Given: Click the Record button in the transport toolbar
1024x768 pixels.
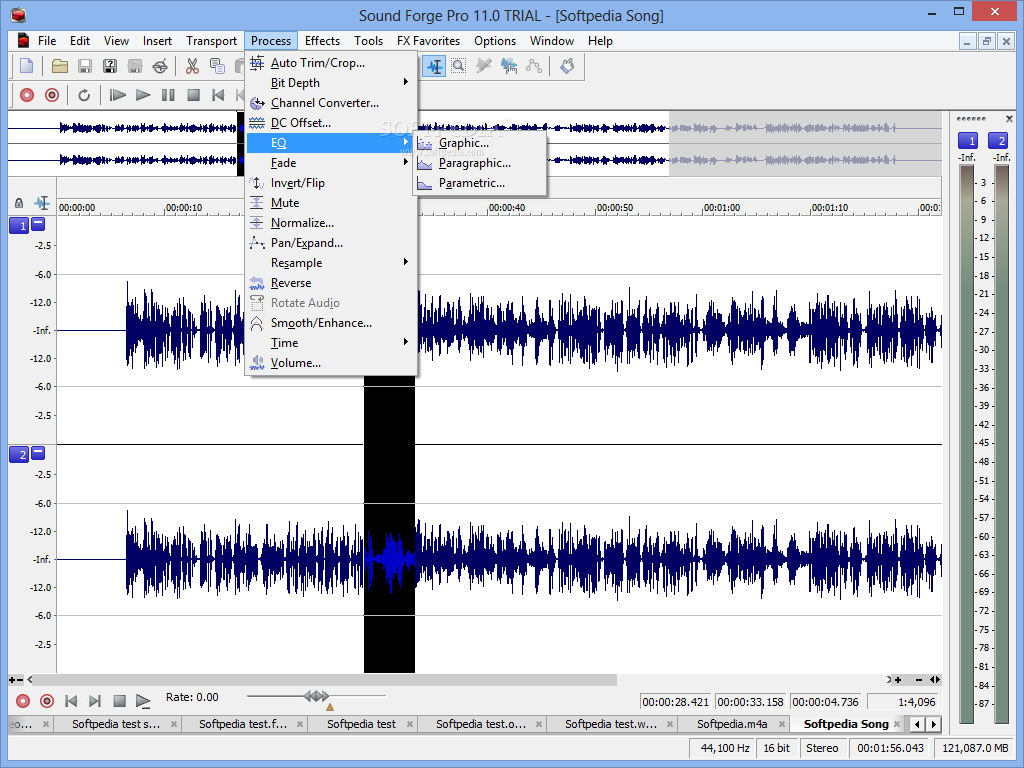Looking at the screenshot, I should [x=27, y=95].
